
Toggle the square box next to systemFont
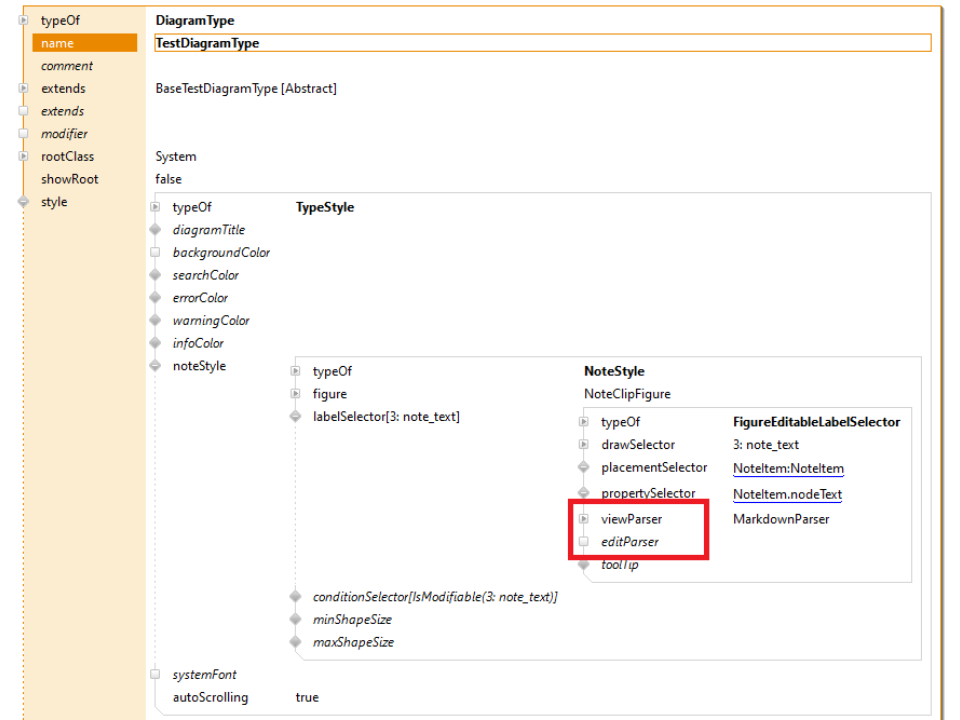coord(155,675)
